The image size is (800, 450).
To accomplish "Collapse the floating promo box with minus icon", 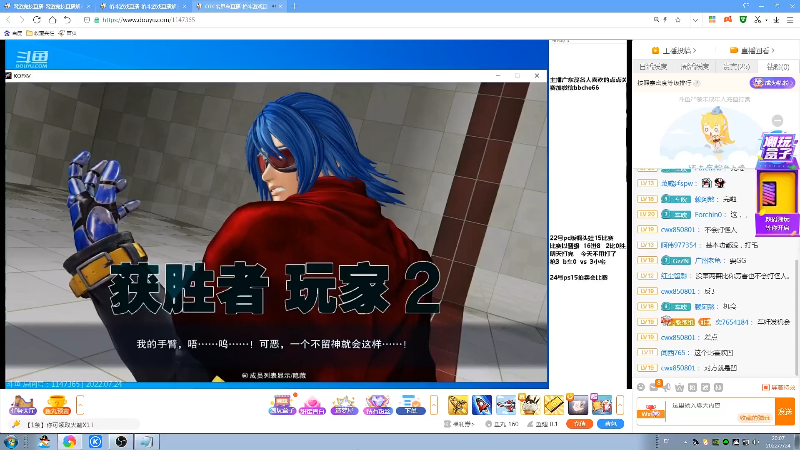I will click(x=777, y=121).
